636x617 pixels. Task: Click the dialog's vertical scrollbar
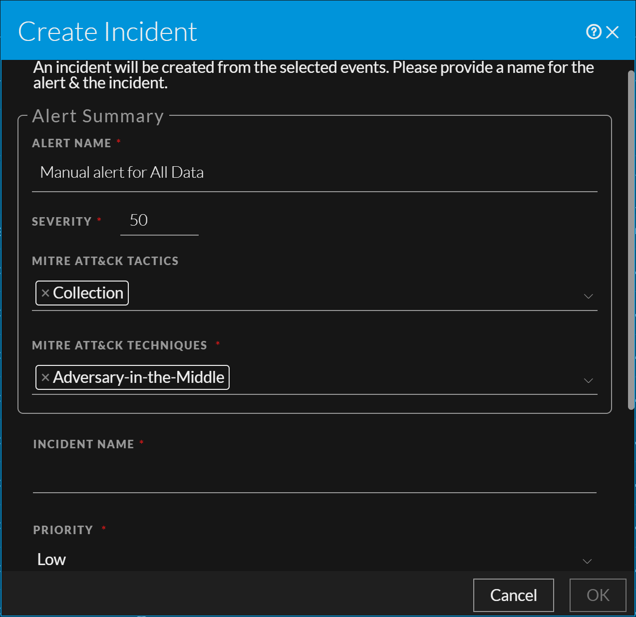coord(630,240)
